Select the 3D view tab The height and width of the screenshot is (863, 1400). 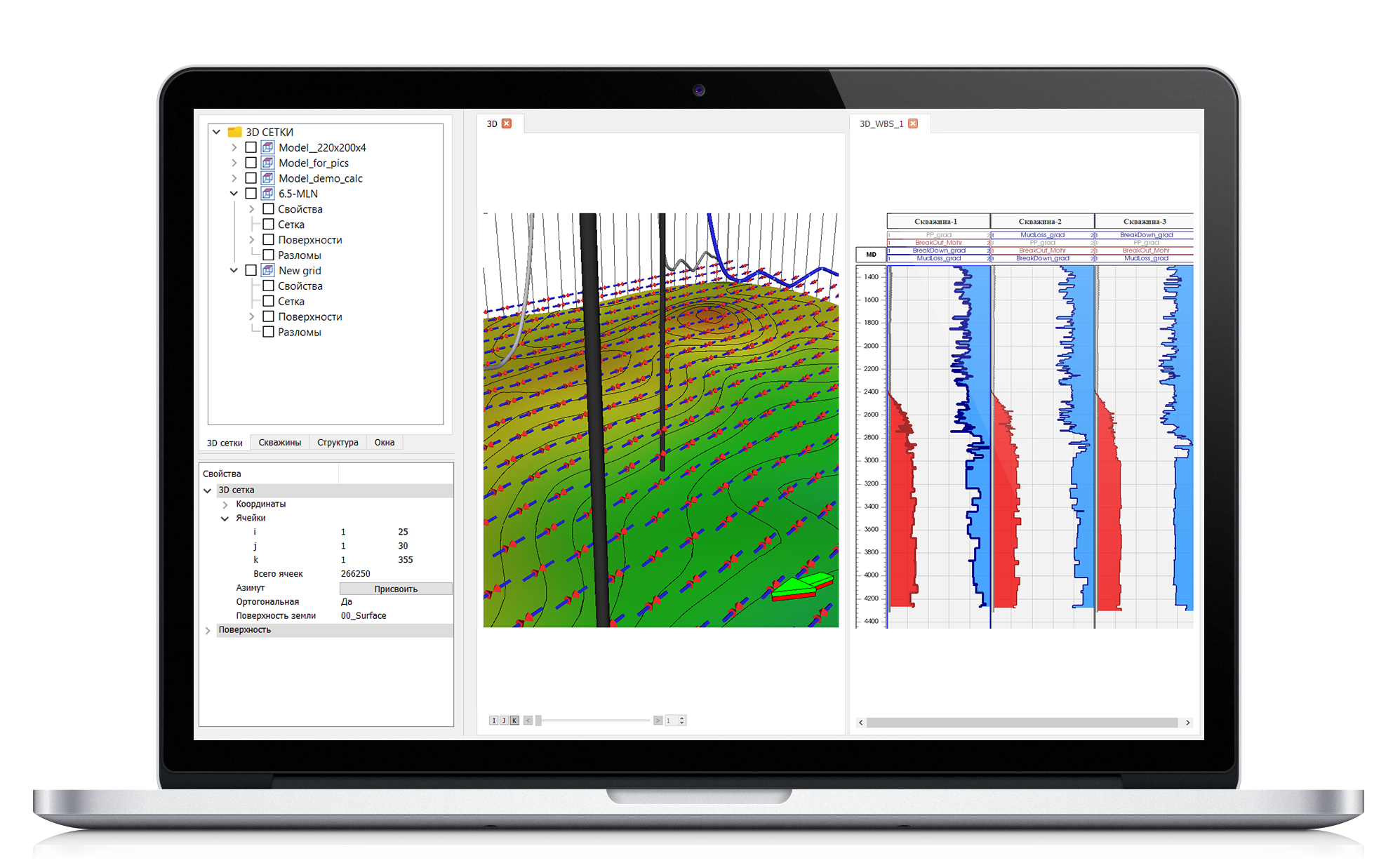click(x=500, y=123)
